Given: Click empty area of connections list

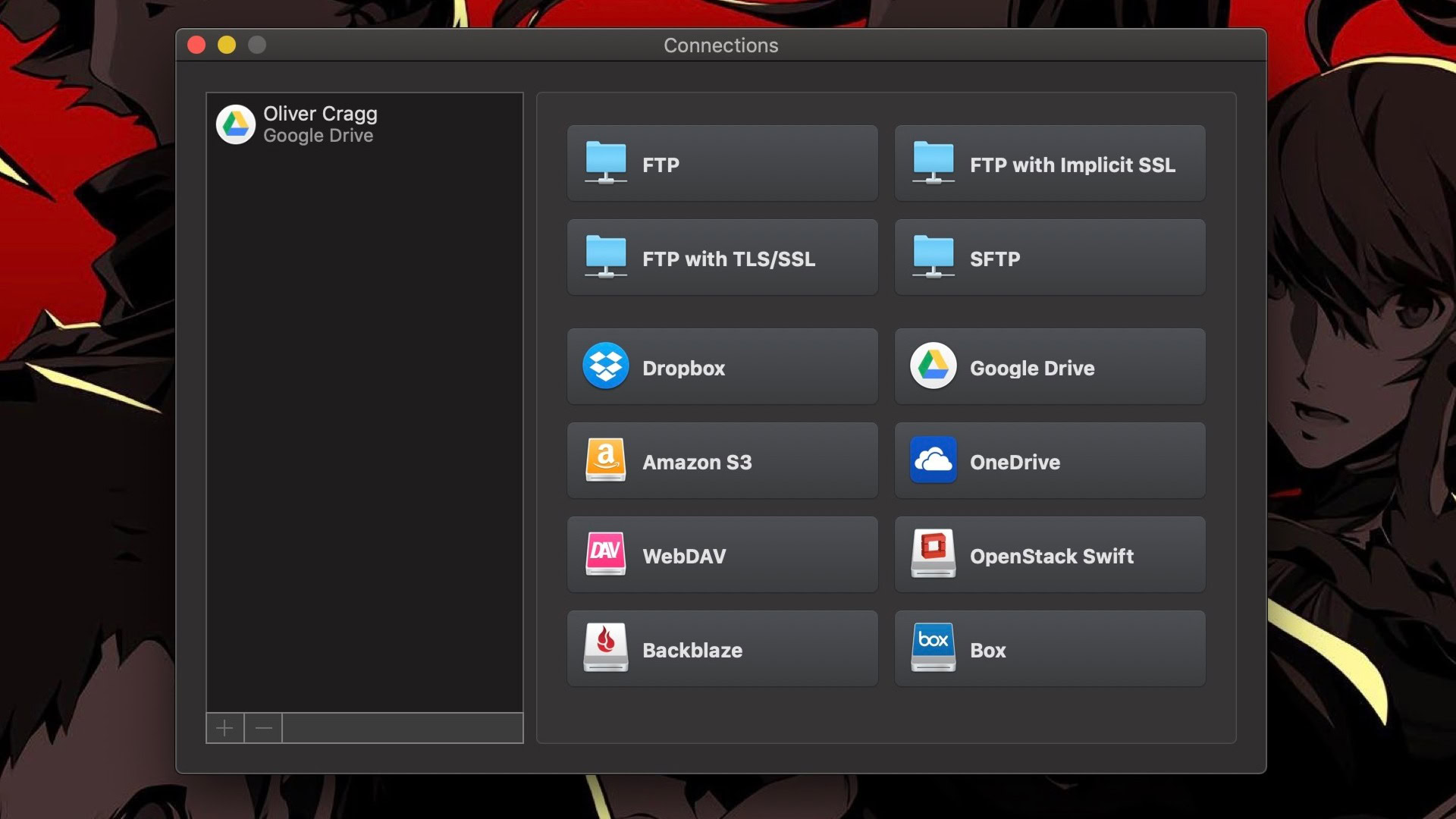Looking at the screenshot, I should 364,425.
